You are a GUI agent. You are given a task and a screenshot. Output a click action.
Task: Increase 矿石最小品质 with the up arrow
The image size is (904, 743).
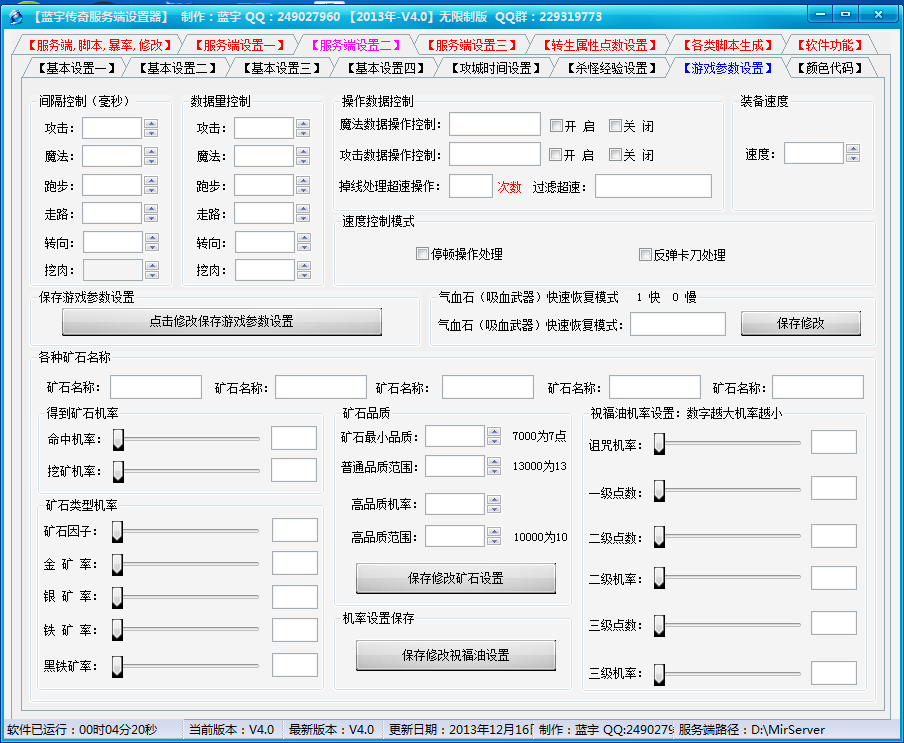point(493,431)
